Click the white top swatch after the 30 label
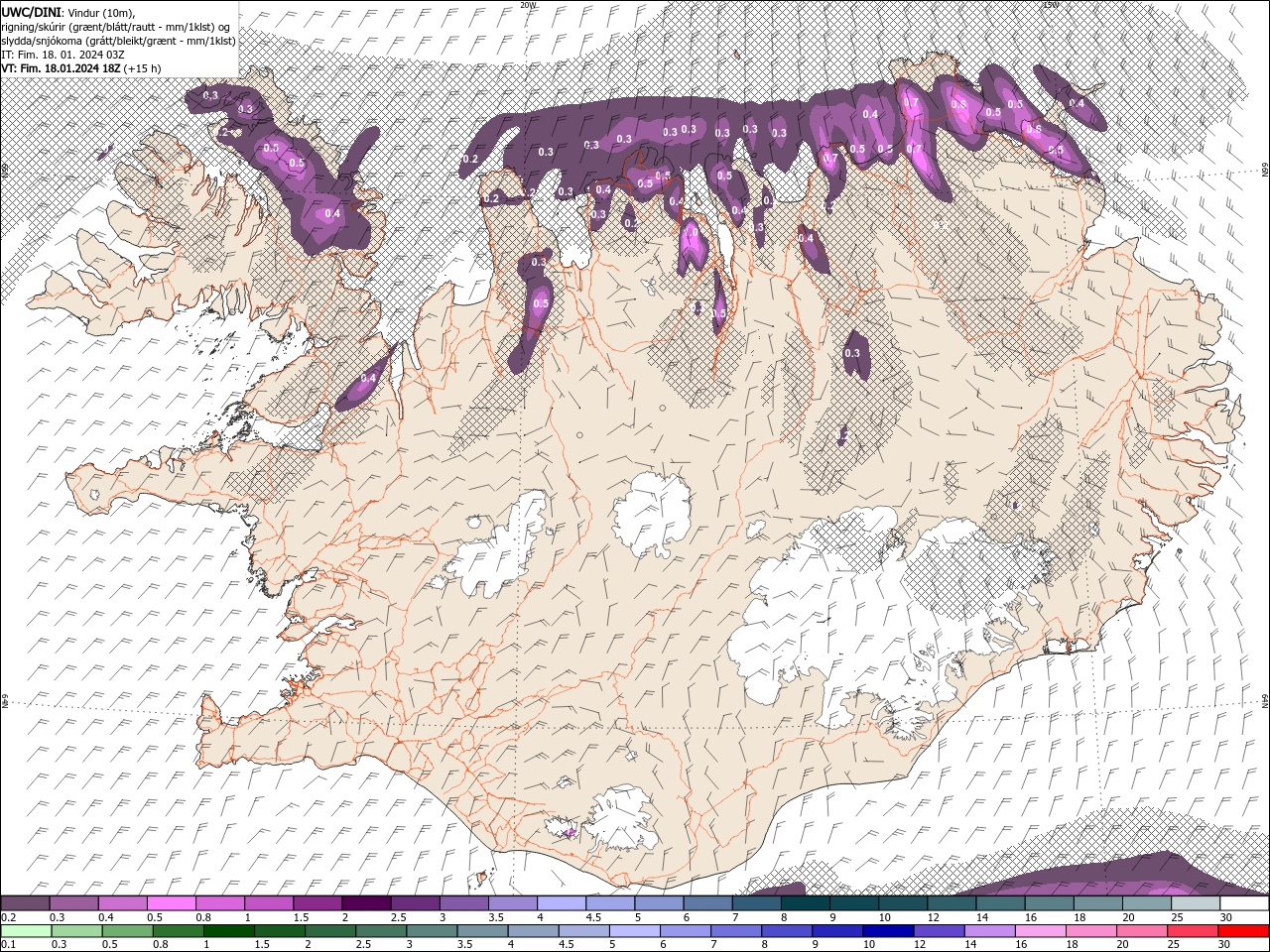1270x952 pixels. pos(1244,903)
